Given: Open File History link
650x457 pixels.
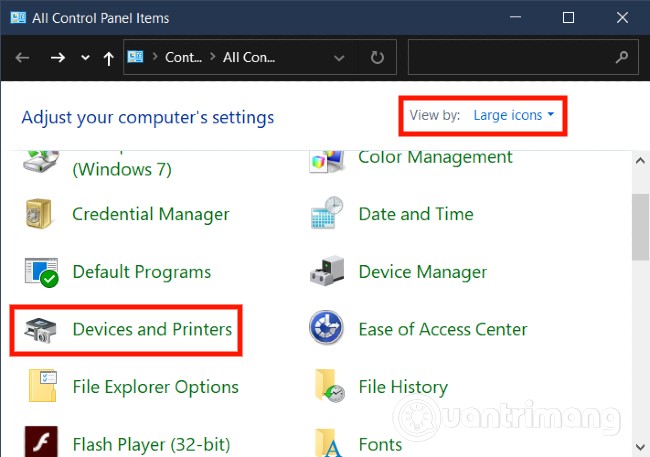Looking at the screenshot, I should 403,387.
